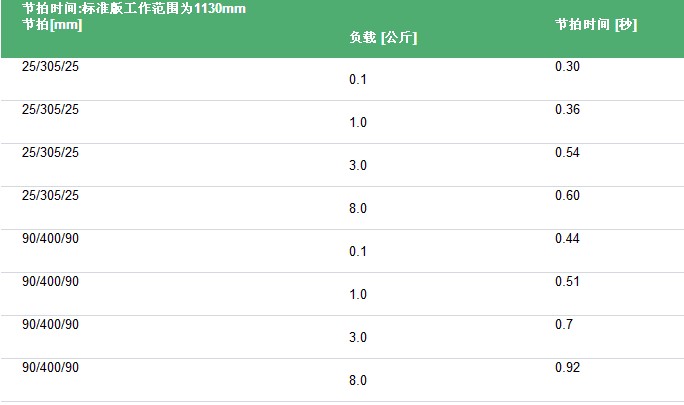684x405 pixels.
Task: Select the 0.92 cycle time value
Action: click(567, 367)
